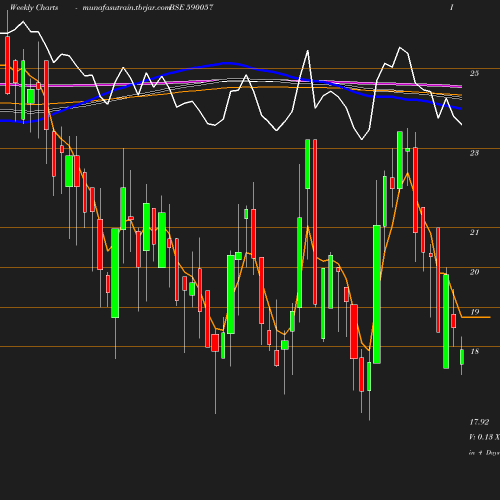Click the price axis label 19
500x500 pixels.
pos(474,312)
